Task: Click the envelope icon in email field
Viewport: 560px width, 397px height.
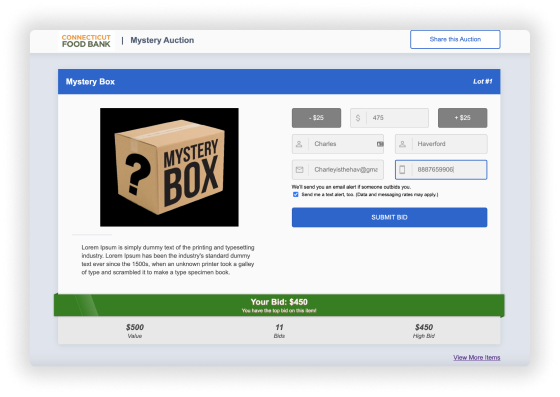Action: pos(300,170)
